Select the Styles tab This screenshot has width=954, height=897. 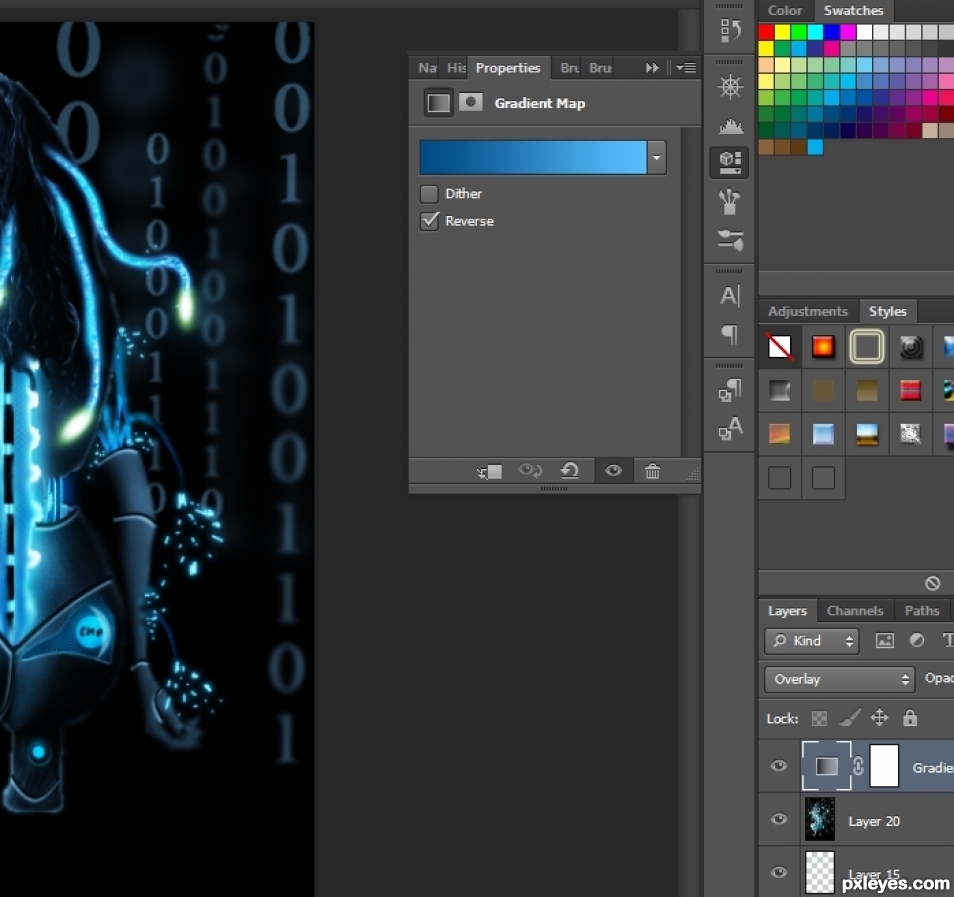click(887, 311)
